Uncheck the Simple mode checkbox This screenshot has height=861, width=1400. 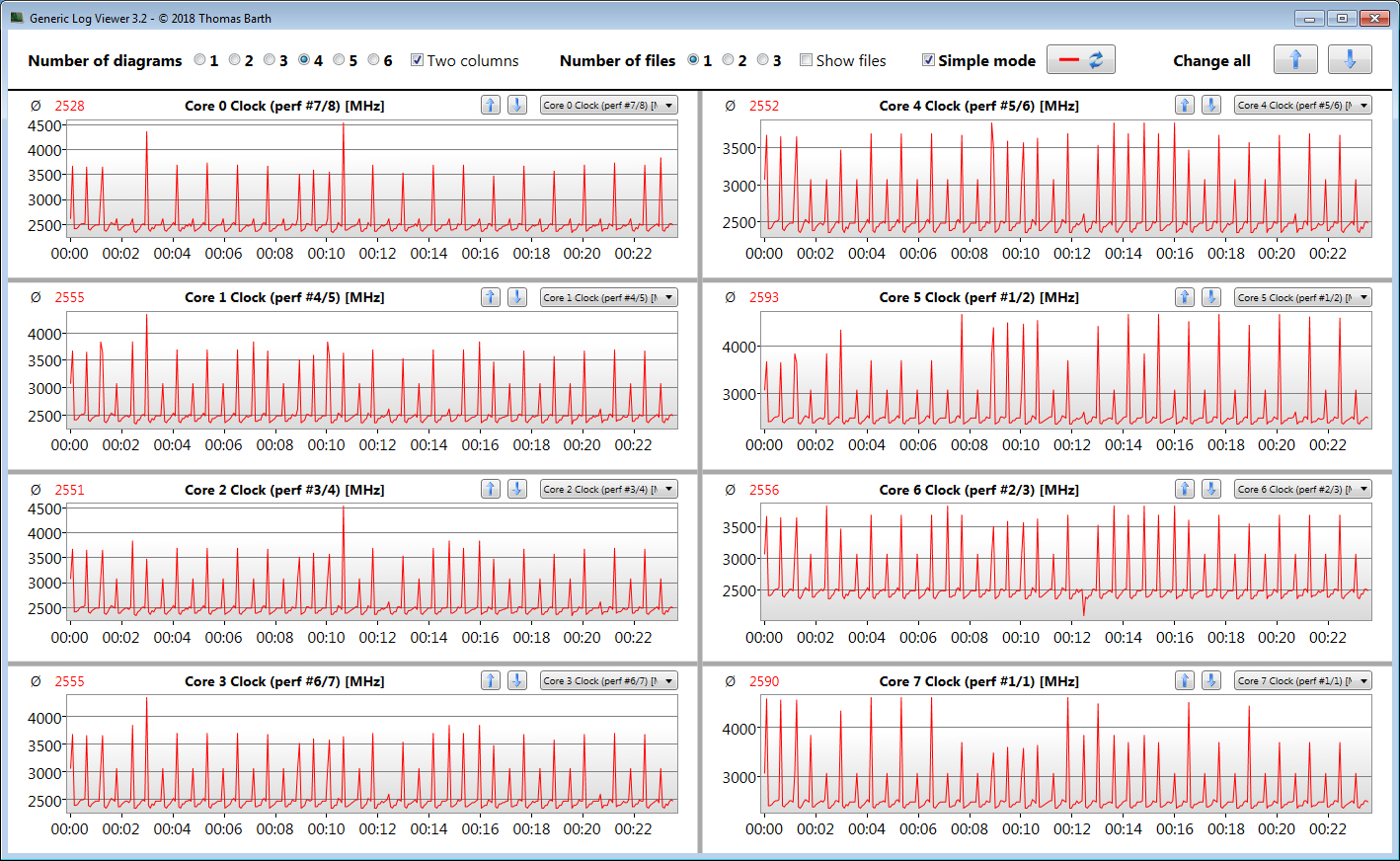928,60
